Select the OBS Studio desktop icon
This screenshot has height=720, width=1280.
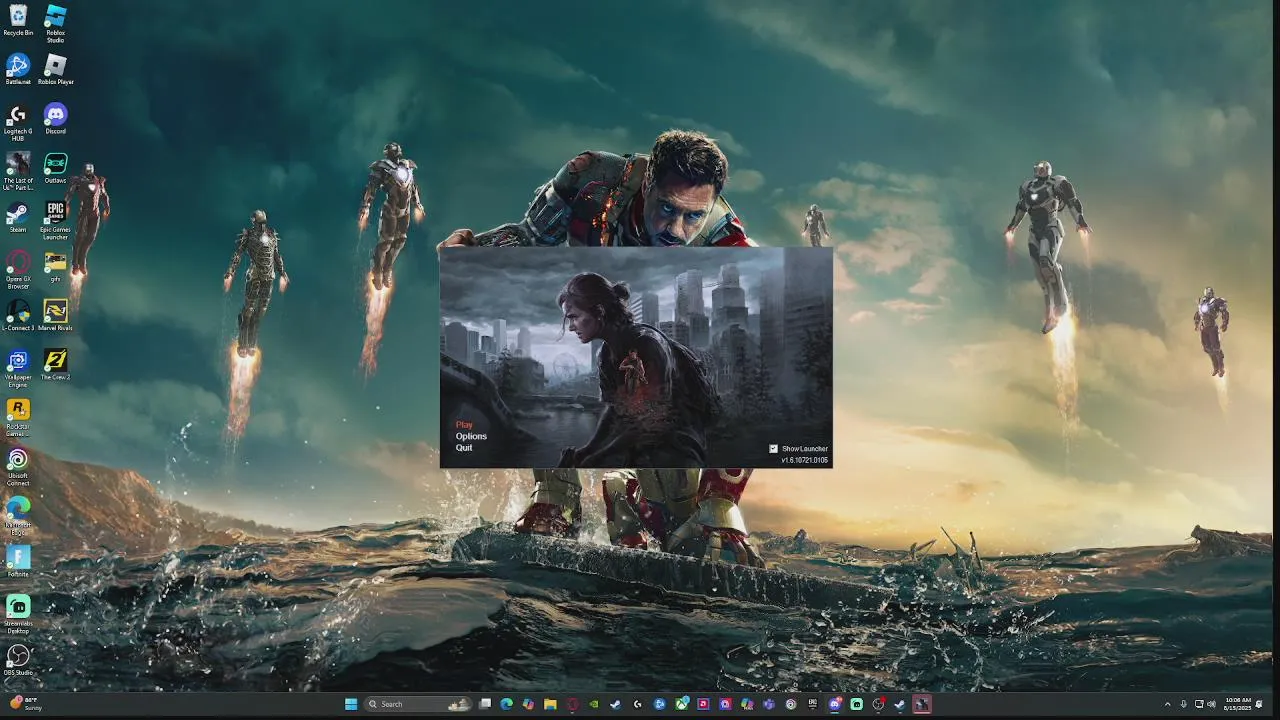[x=18, y=658]
